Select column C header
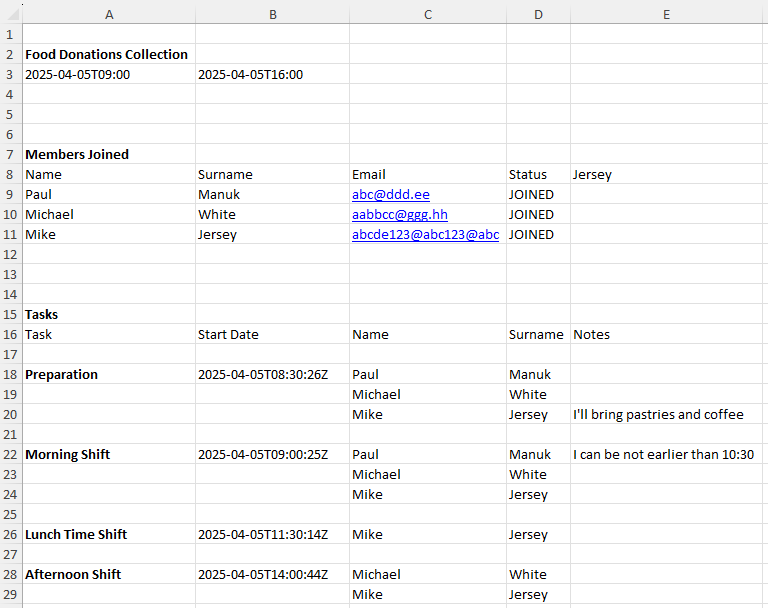Viewport: 768px width, 608px height. click(427, 14)
